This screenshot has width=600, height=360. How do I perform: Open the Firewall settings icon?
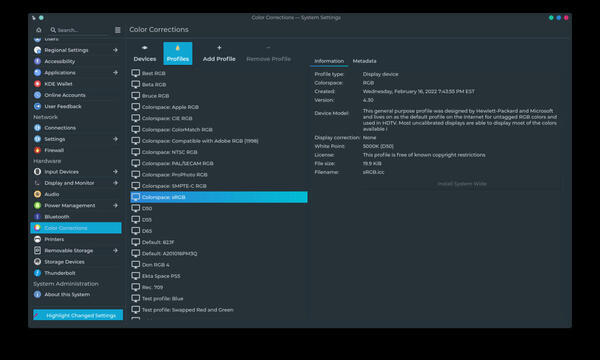pyautogui.click(x=38, y=150)
